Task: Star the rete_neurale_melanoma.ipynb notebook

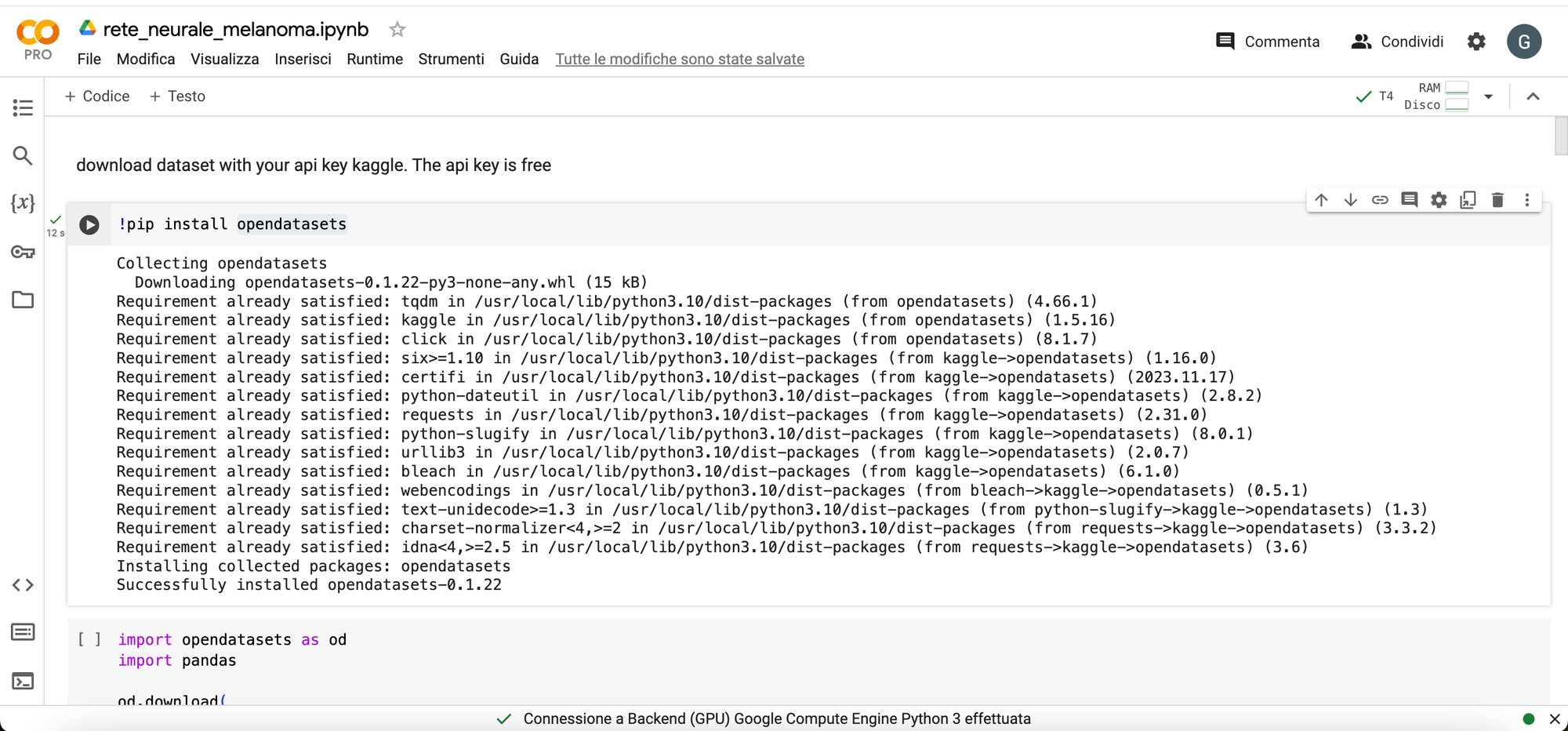Action: [x=397, y=30]
